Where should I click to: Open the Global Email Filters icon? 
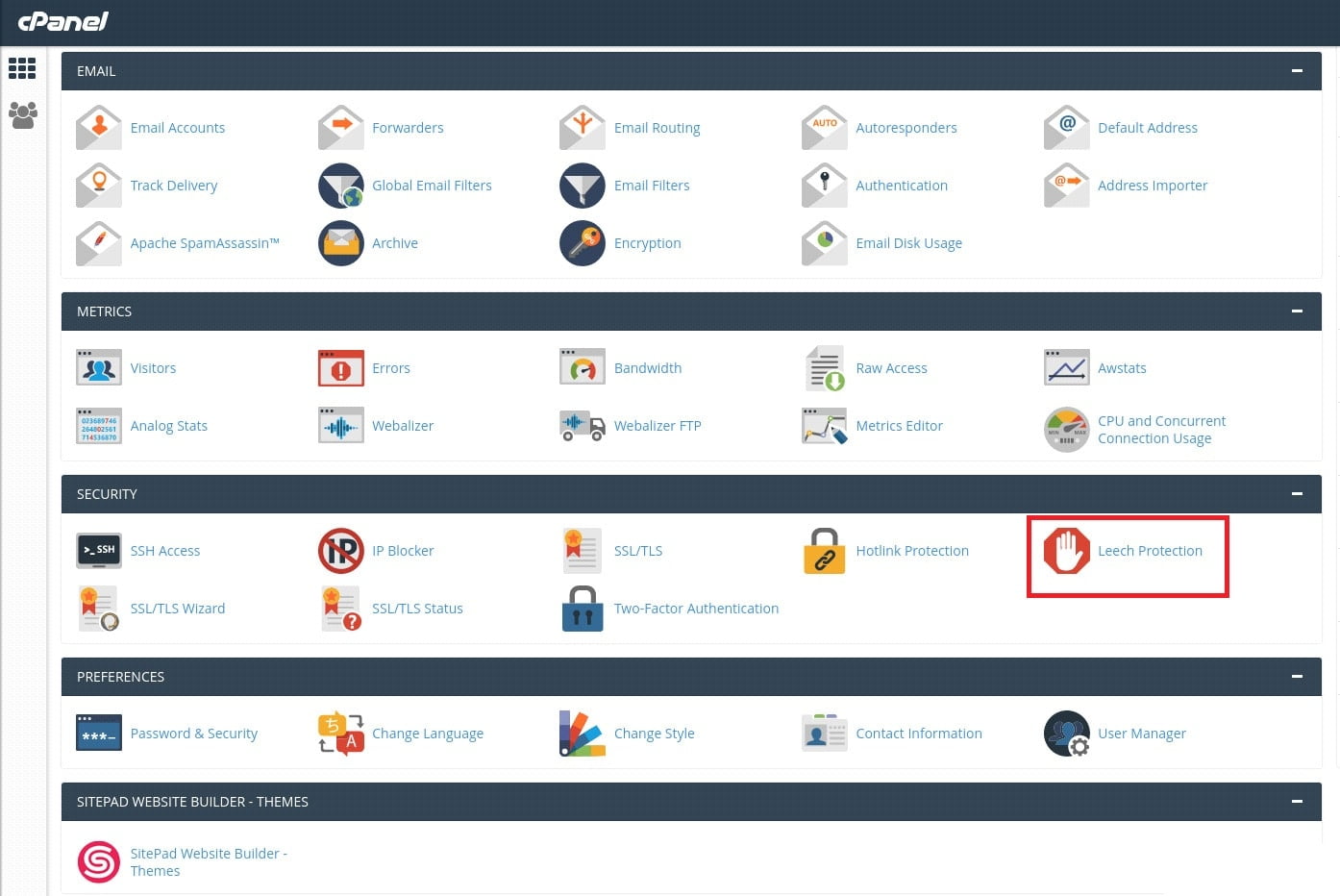point(340,186)
